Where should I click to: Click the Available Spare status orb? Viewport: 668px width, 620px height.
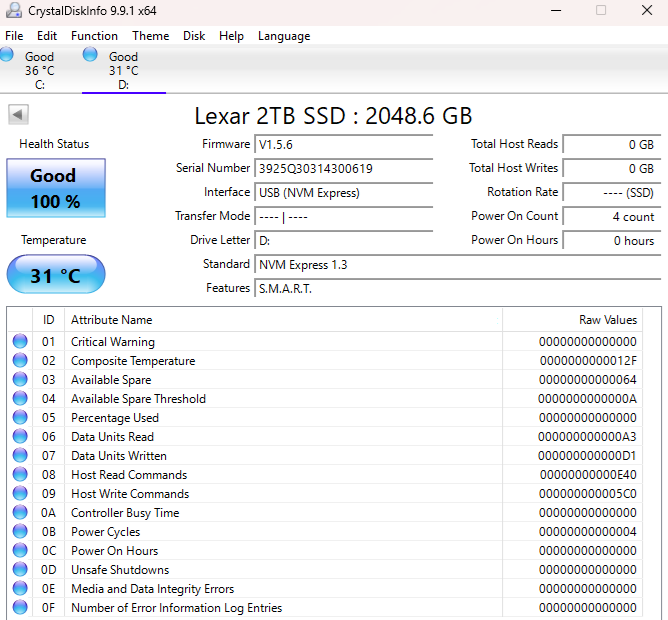[x=20, y=379]
